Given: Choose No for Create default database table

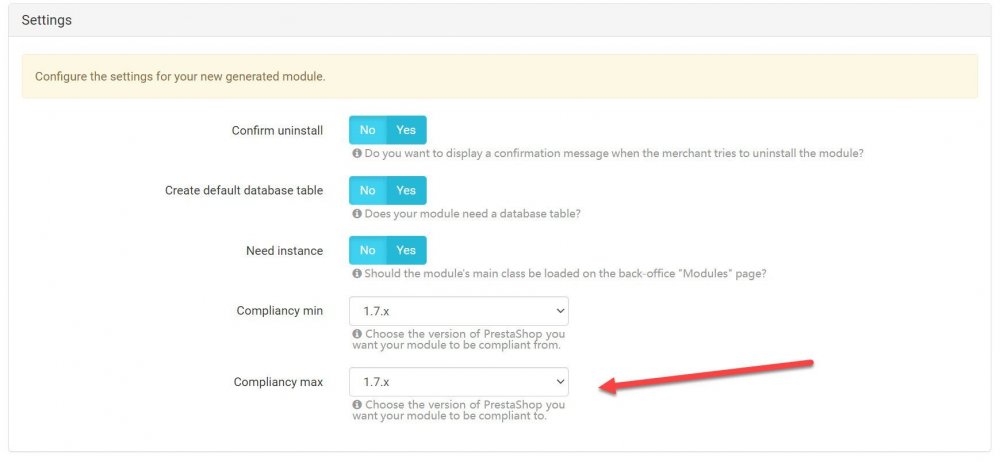Looking at the screenshot, I should pos(368,190).
